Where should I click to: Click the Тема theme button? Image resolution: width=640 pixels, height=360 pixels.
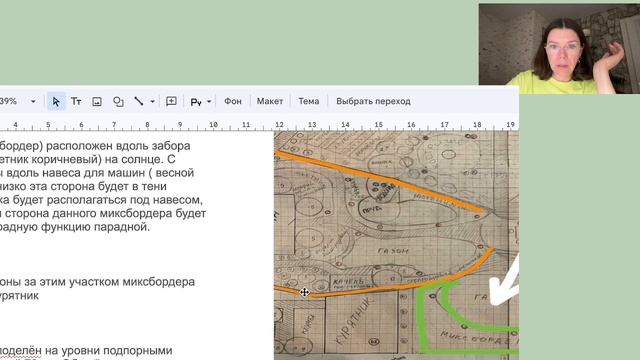pos(309,101)
